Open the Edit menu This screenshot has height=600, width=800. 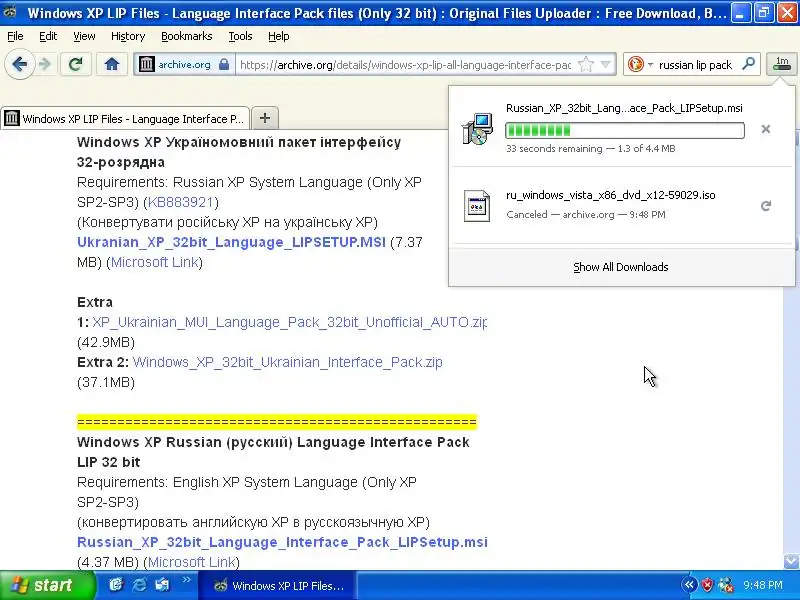48,36
